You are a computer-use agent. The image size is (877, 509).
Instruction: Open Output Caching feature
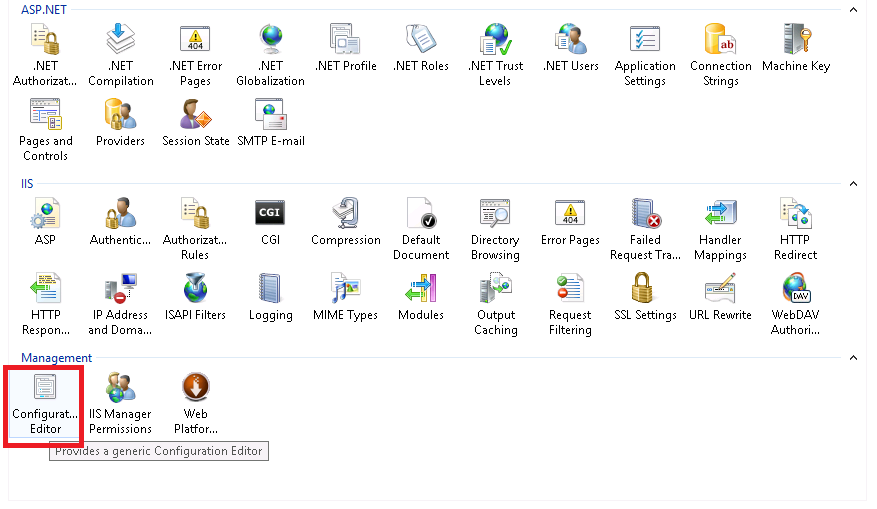tap(496, 304)
